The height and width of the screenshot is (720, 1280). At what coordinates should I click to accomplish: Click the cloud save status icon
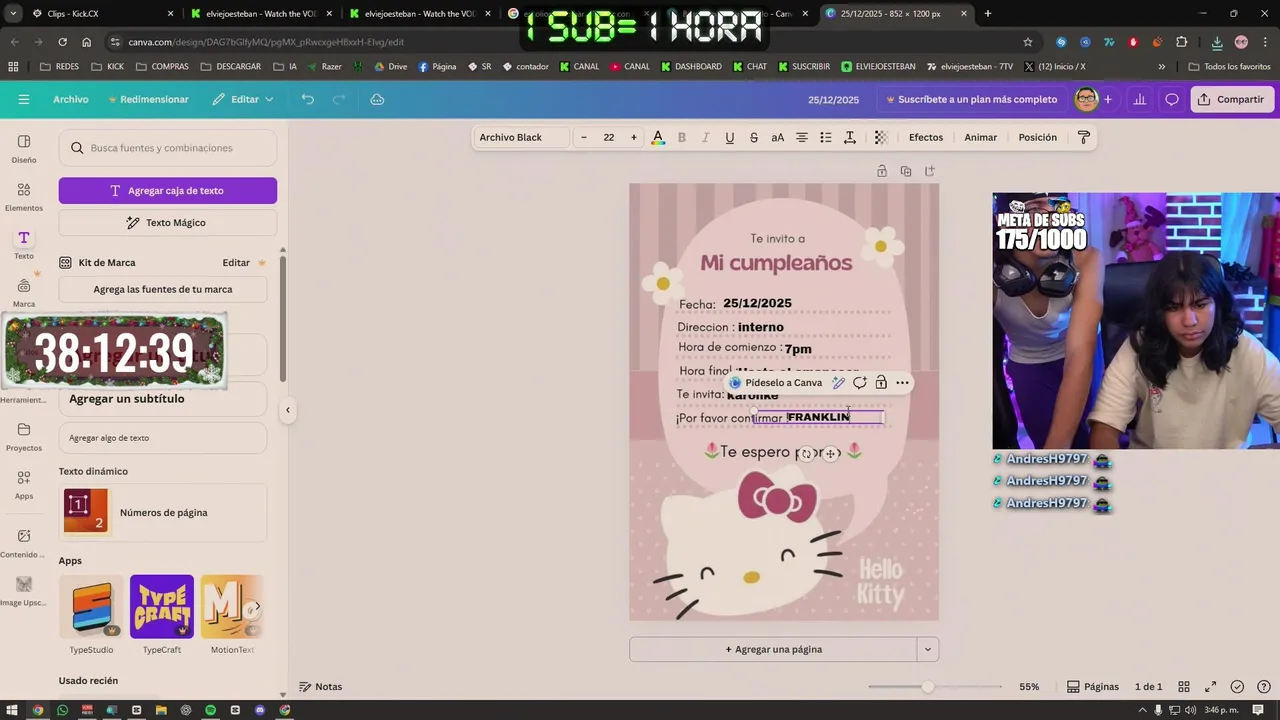pos(377,99)
